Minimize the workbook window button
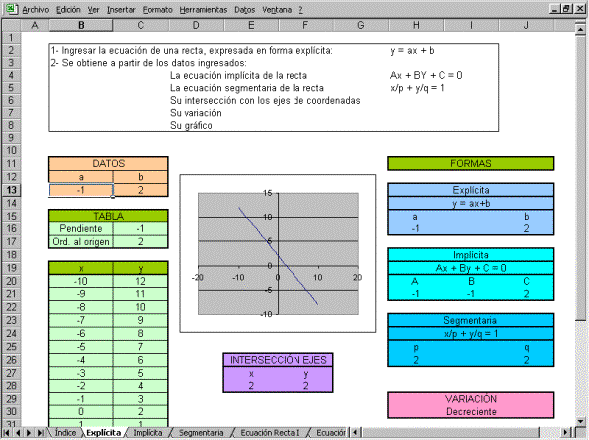The height and width of the screenshot is (440, 589). (555, 9)
